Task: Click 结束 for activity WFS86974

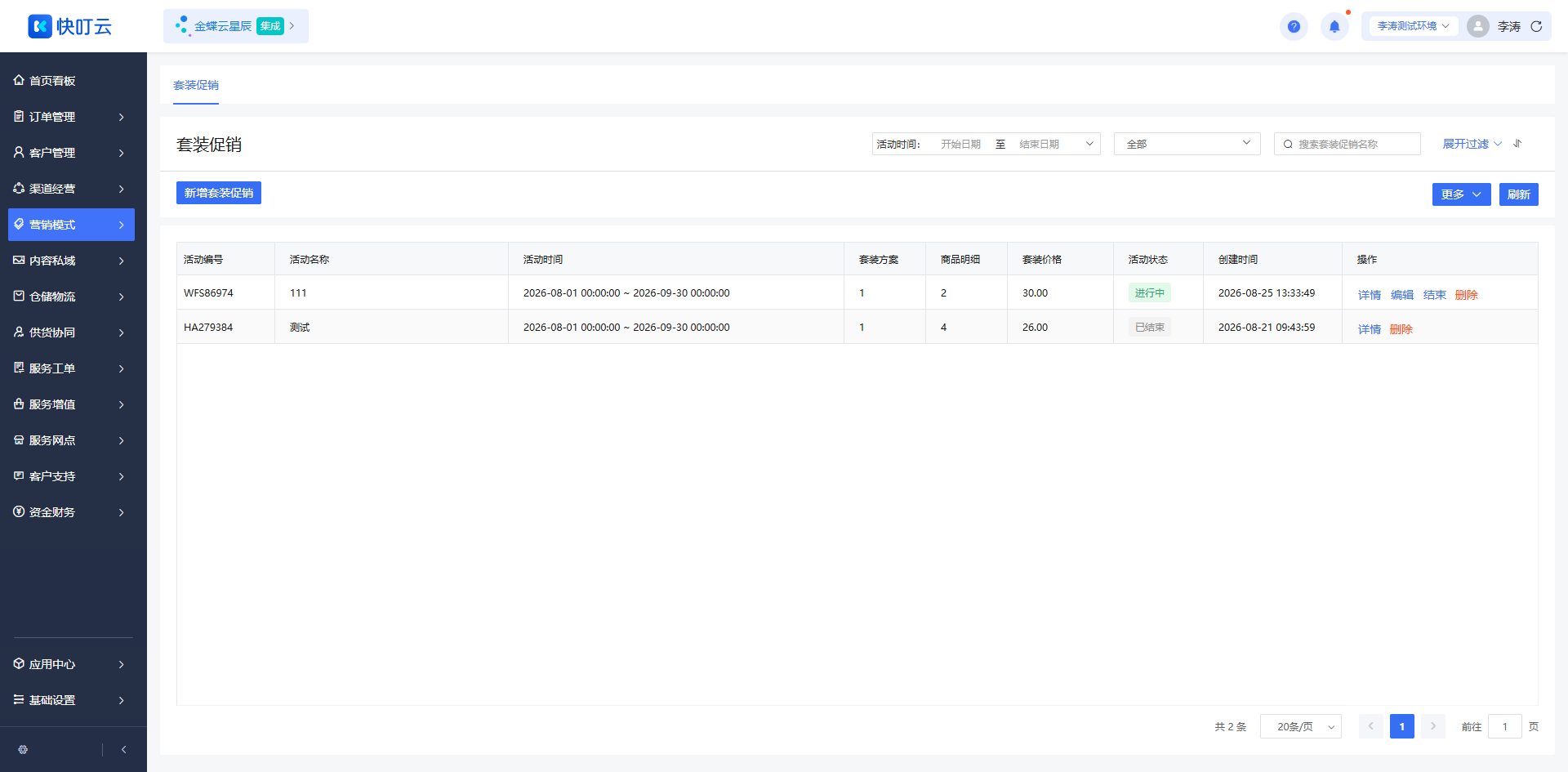Action: point(1435,295)
